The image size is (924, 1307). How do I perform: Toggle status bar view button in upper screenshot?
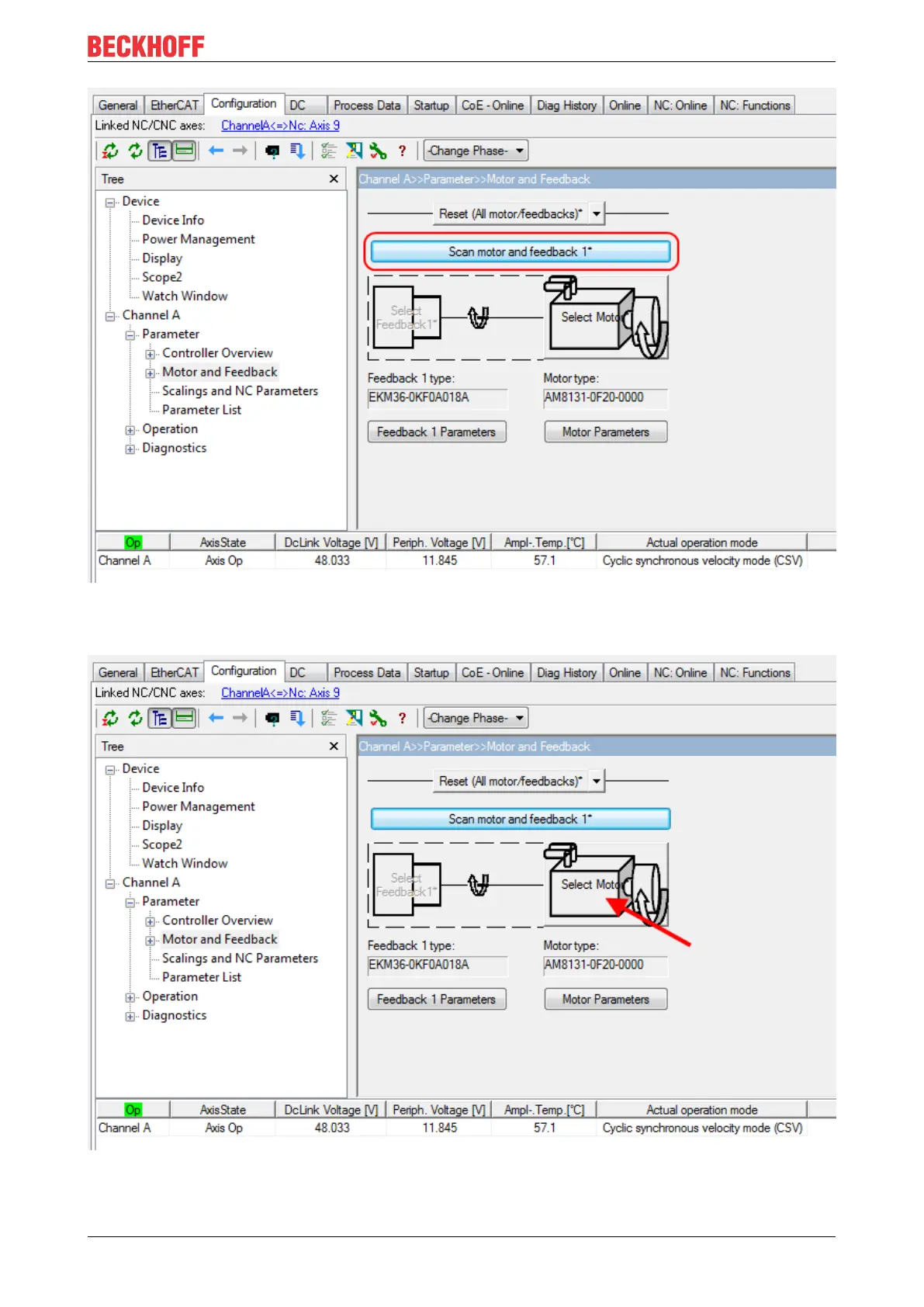click(x=184, y=151)
